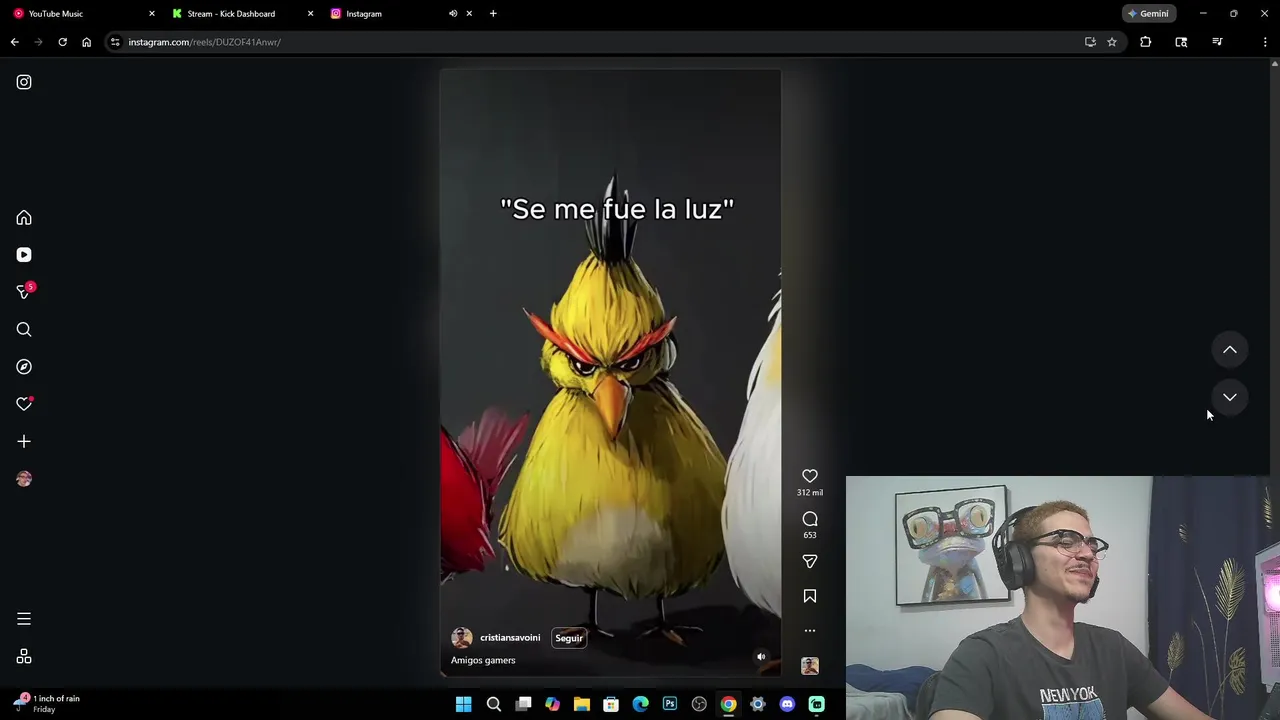Click the Seguir button next to cristiansavoini

coord(569,638)
